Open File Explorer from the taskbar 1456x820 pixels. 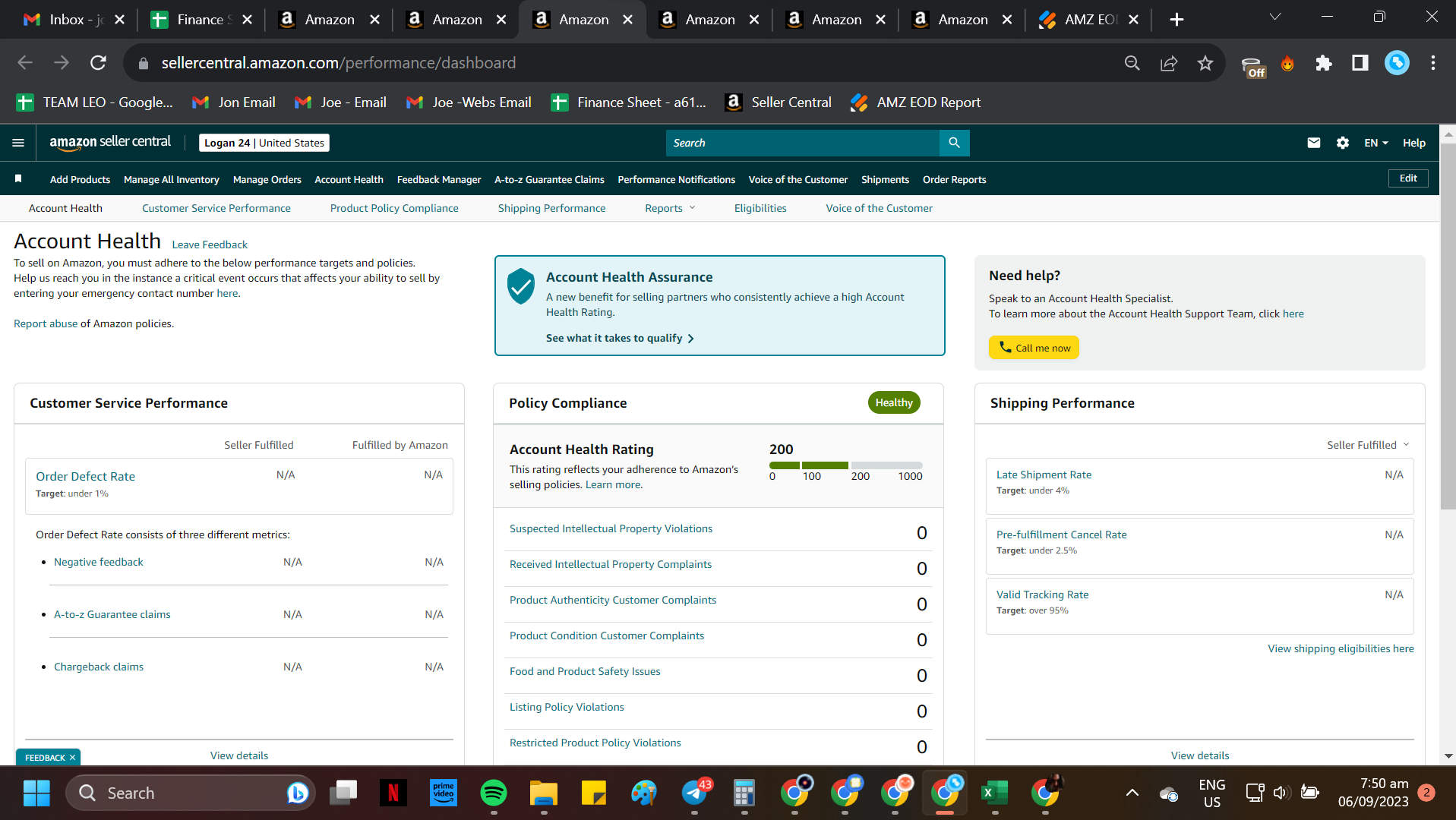544,793
